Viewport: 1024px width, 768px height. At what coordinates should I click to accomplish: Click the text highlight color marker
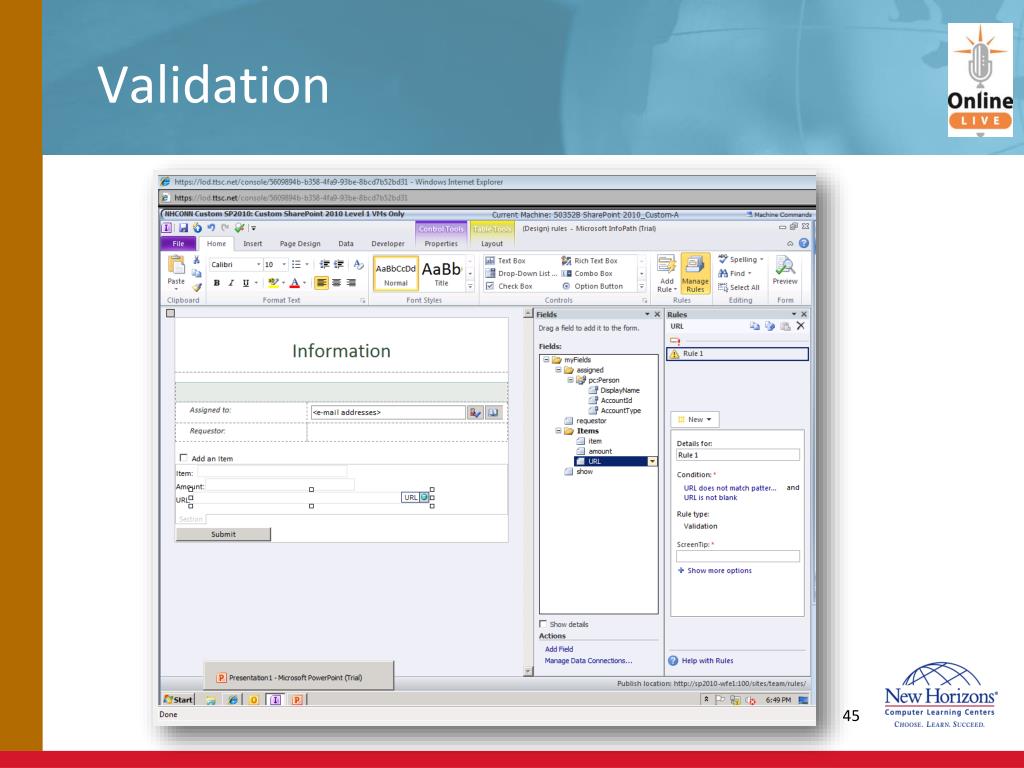[273, 283]
